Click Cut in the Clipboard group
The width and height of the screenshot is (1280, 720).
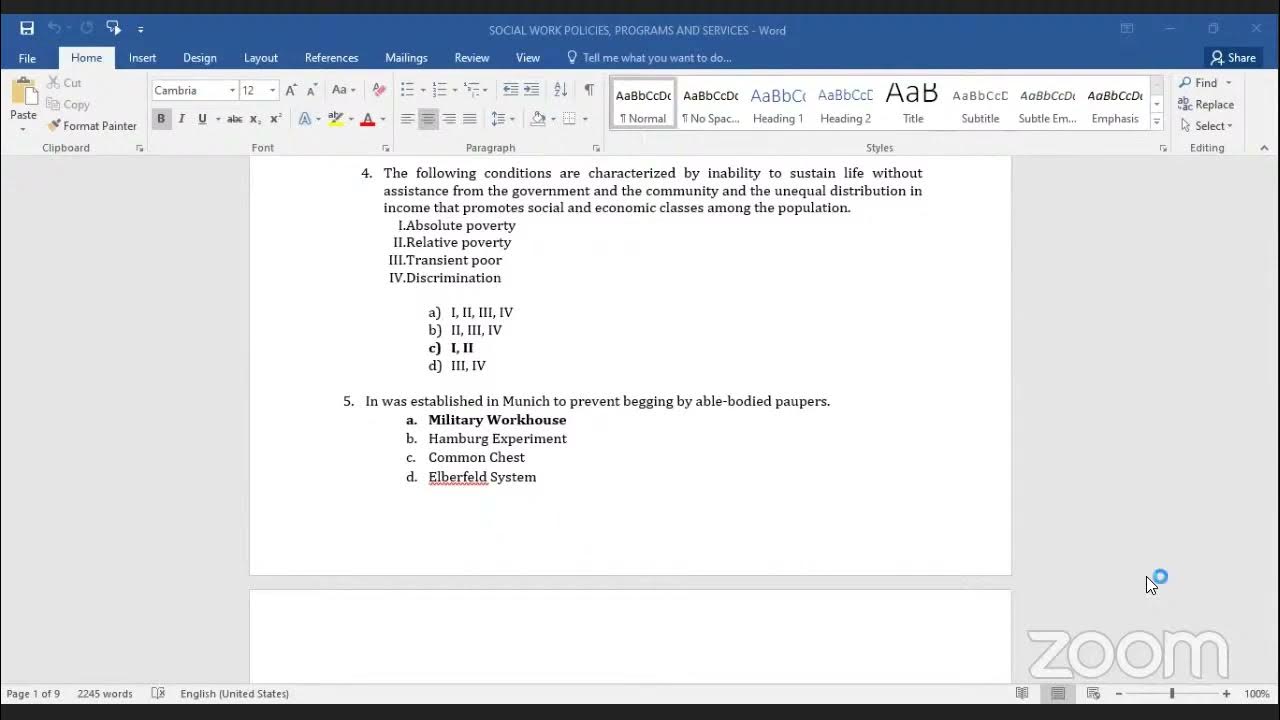coord(64,83)
